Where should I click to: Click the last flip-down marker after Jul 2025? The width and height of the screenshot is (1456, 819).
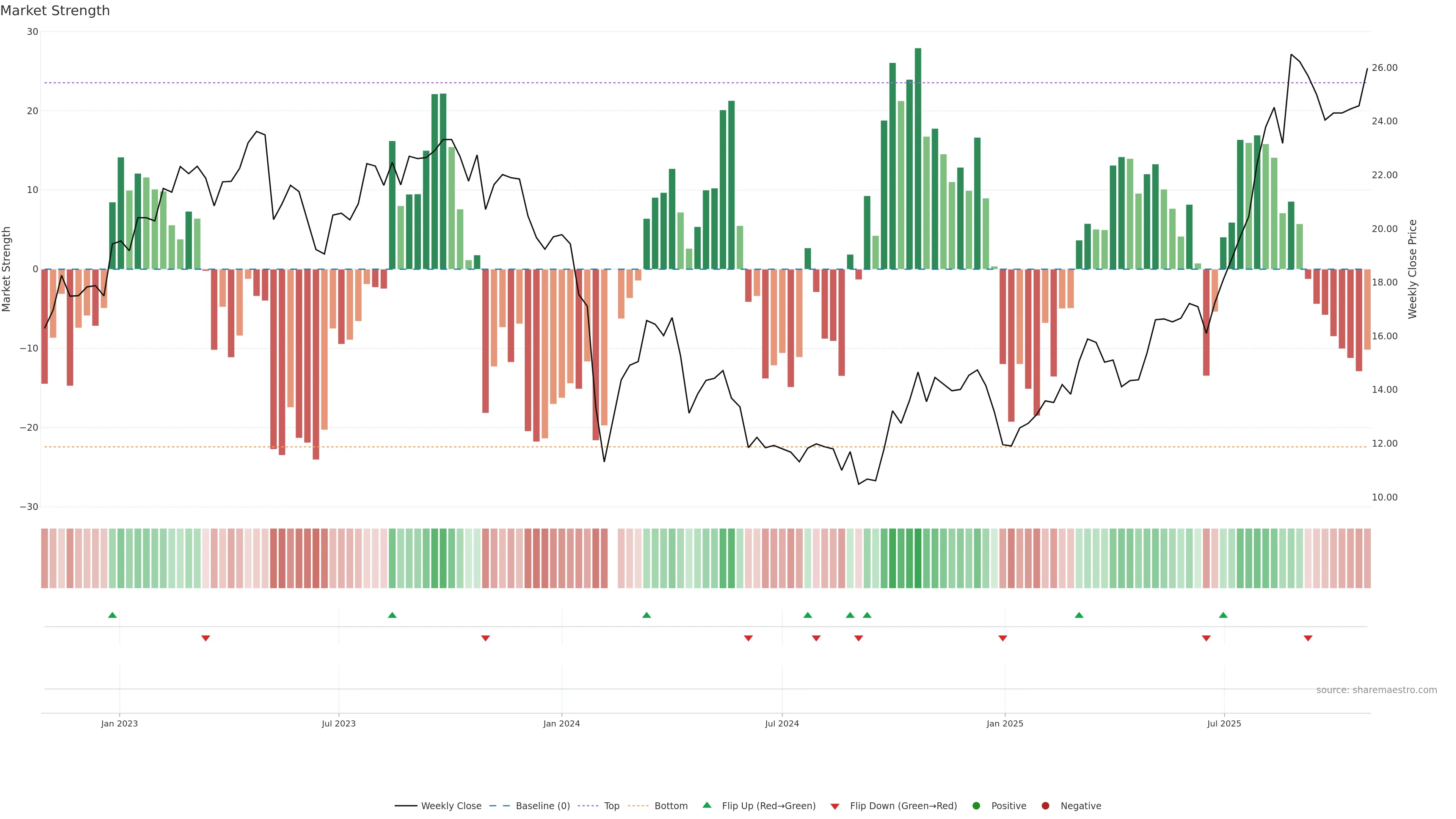(x=1308, y=638)
